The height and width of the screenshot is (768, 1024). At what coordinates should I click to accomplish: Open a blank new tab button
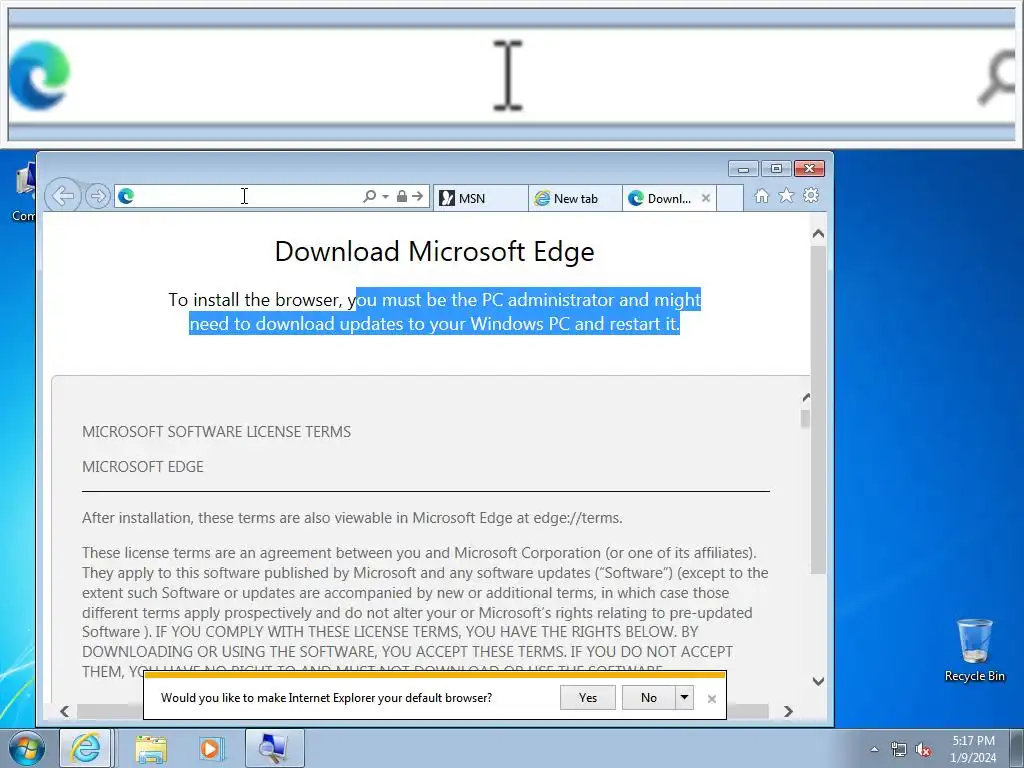click(x=730, y=198)
